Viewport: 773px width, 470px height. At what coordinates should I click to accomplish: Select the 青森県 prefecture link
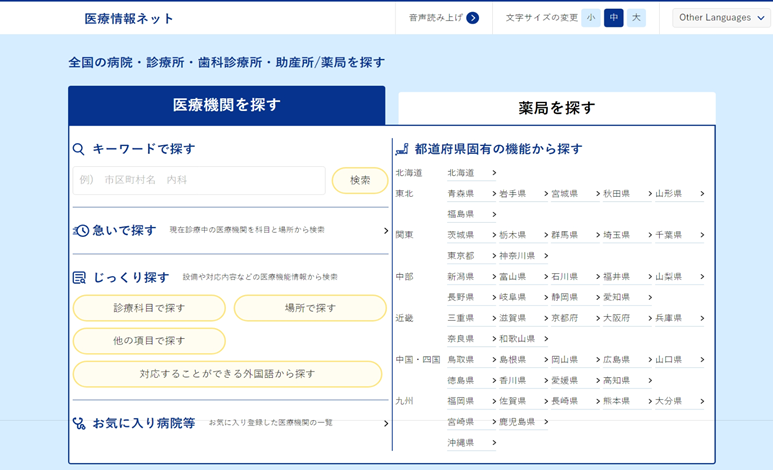click(472, 193)
